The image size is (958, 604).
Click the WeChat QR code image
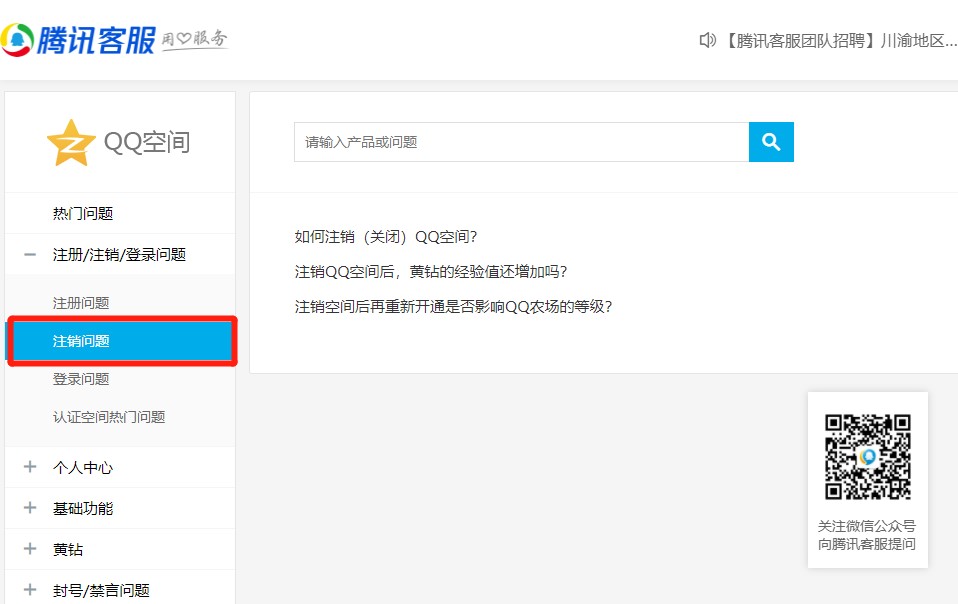coord(868,457)
